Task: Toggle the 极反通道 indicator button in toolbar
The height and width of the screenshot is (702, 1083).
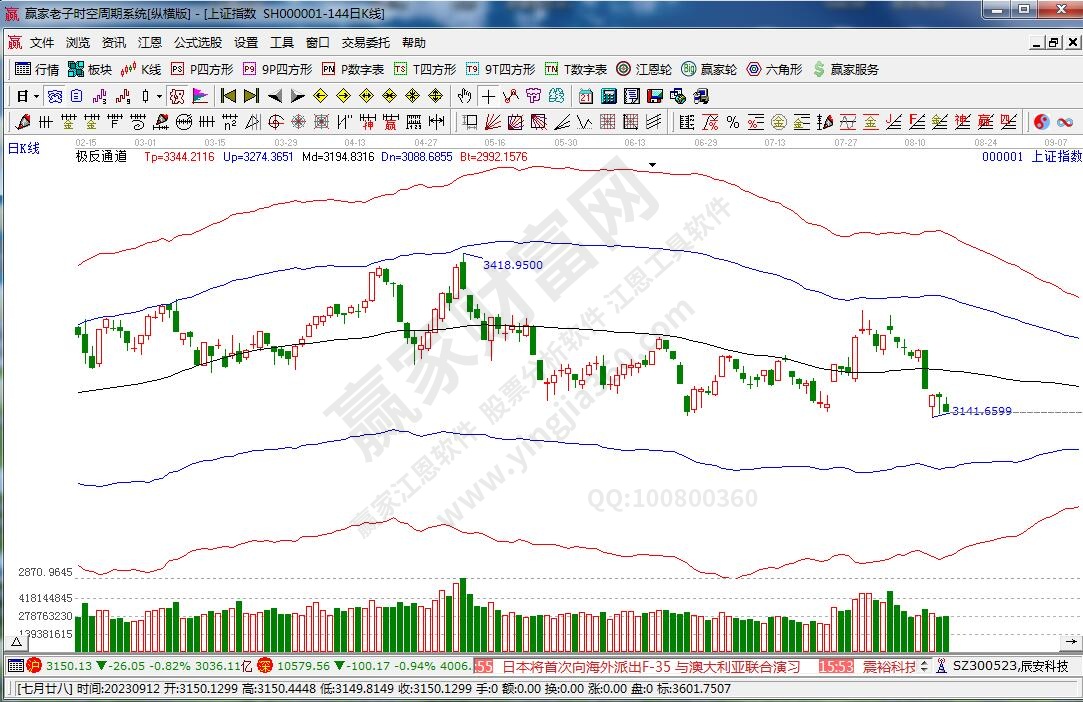Action: point(177,96)
